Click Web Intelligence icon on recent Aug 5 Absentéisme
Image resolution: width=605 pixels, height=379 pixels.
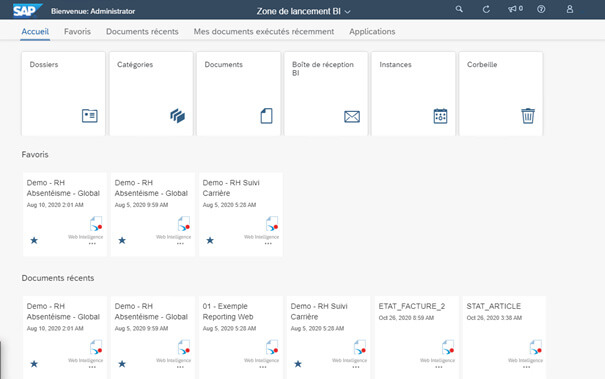point(184,347)
